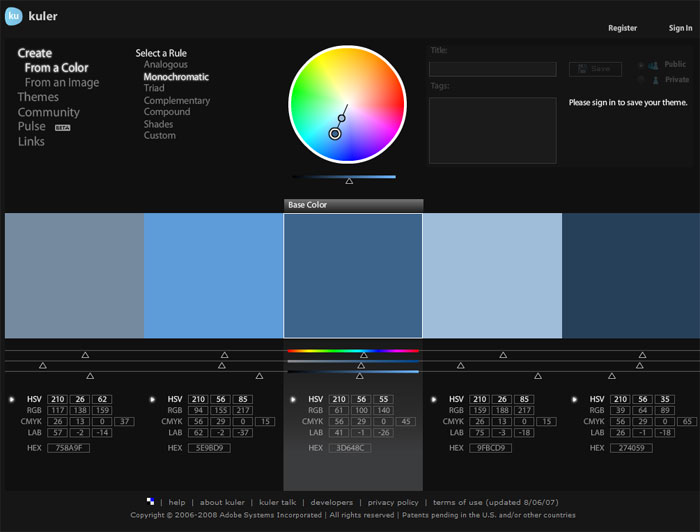Image resolution: width=700 pixels, height=532 pixels.
Task: Click the small secondary marker on color wheel
Action: (x=341, y=118)
